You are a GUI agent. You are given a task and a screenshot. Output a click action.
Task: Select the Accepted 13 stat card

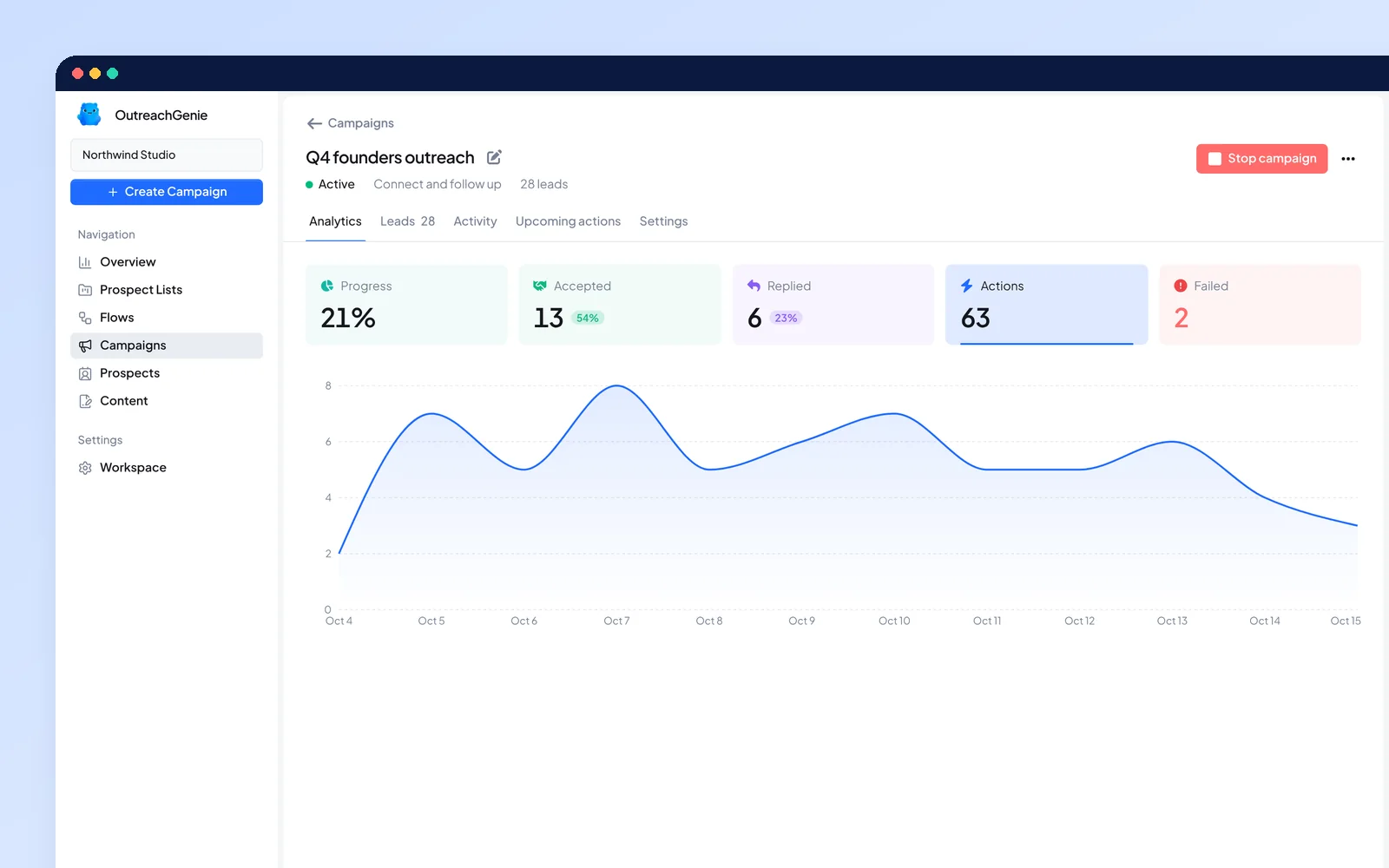[620, 305]
